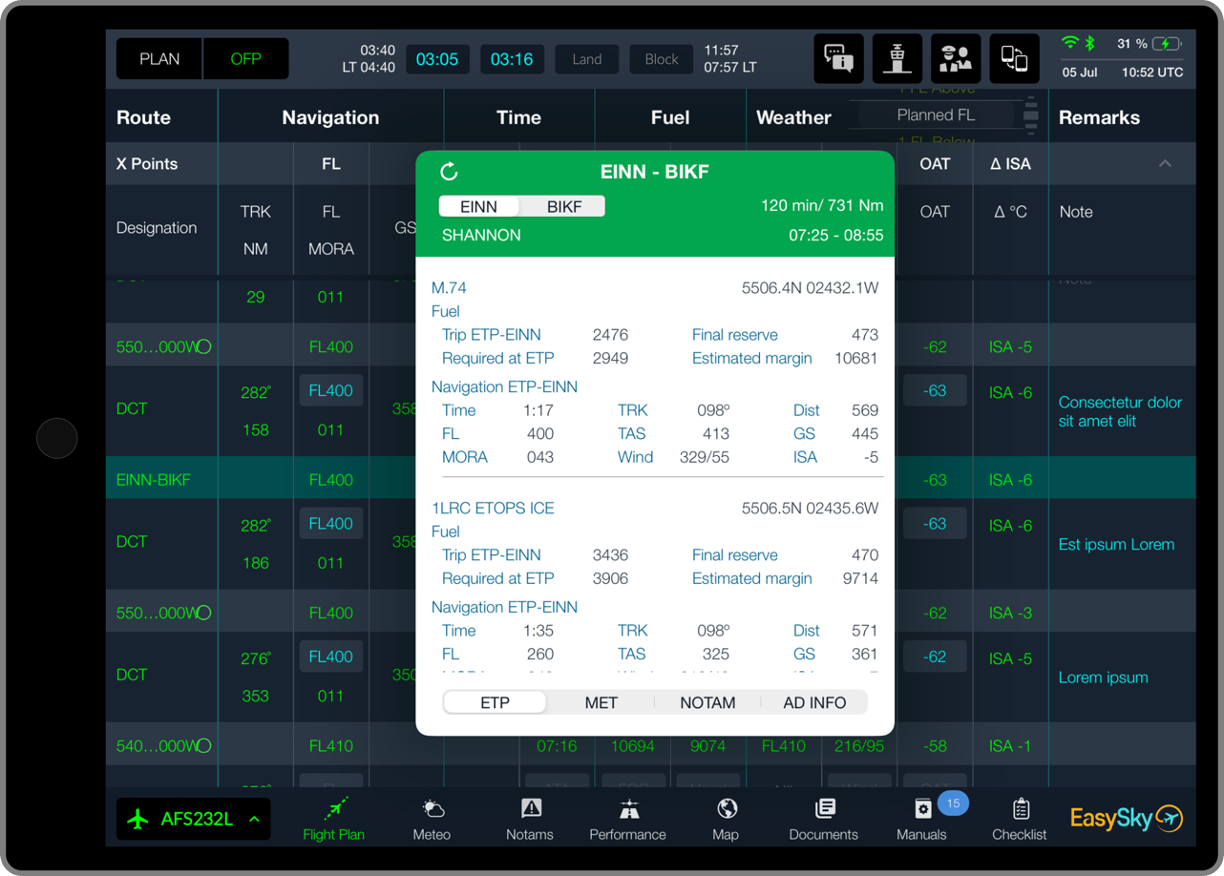
Task: Click the M.74 section title
Action: (449, 288)
